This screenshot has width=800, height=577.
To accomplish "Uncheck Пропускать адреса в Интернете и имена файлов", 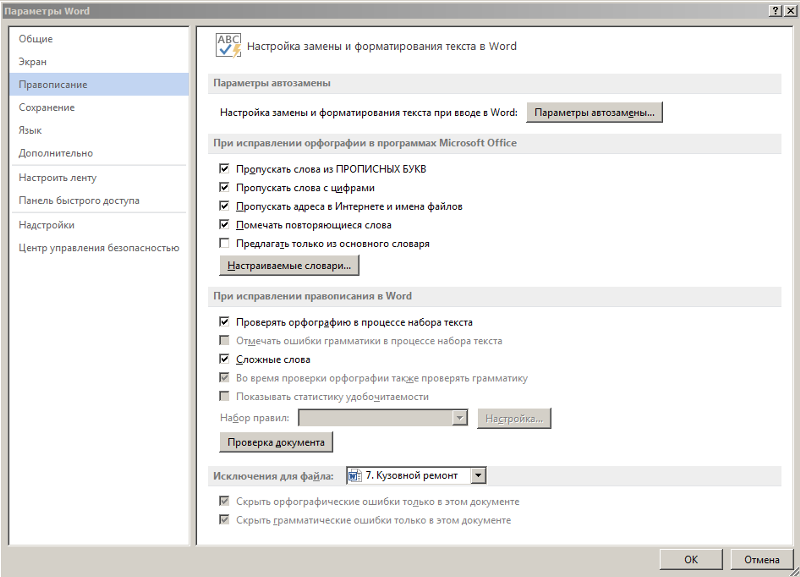I will tap(224, 206).
